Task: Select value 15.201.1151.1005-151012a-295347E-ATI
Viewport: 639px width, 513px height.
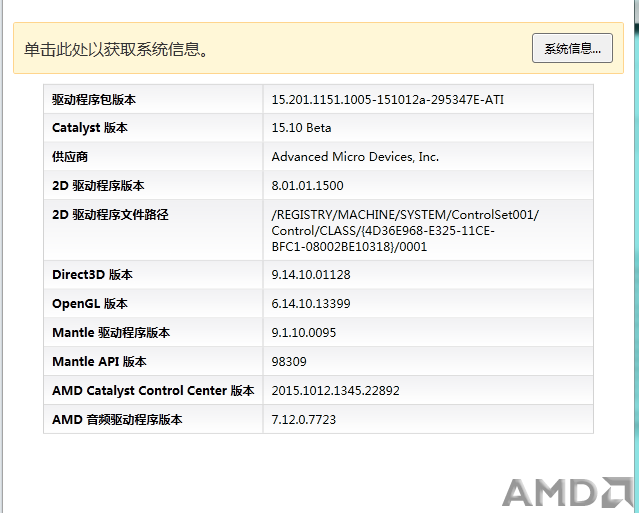Action: pyautogui.click(x=388, y=99)
